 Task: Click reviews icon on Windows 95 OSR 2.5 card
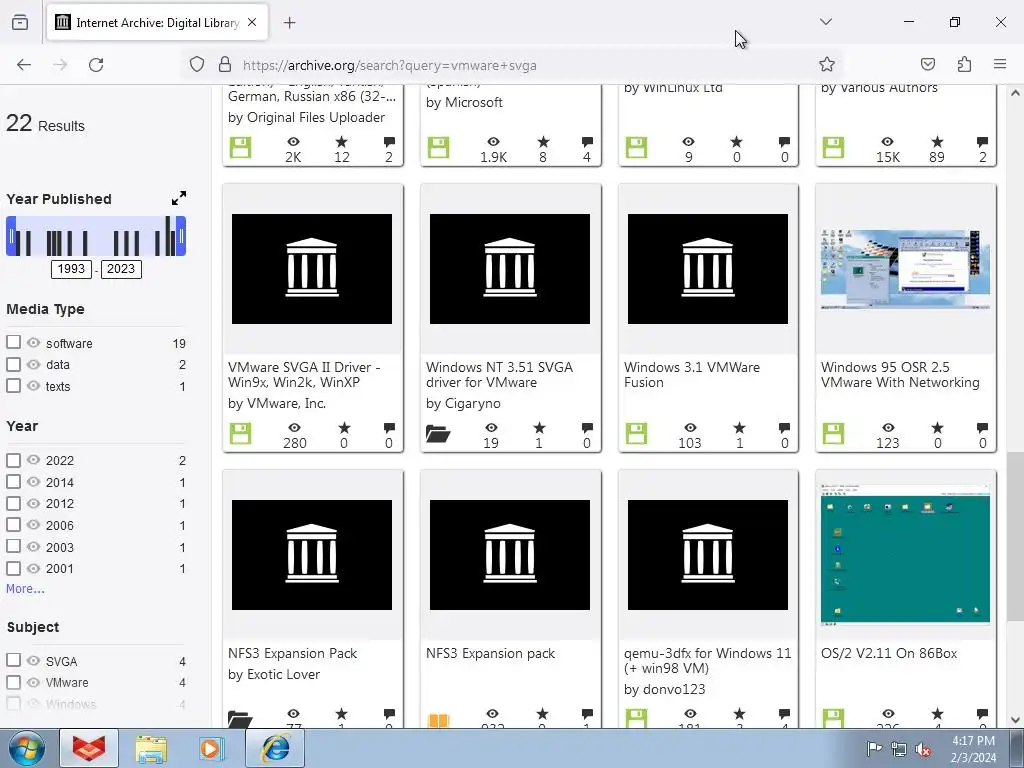coord(982,428)
